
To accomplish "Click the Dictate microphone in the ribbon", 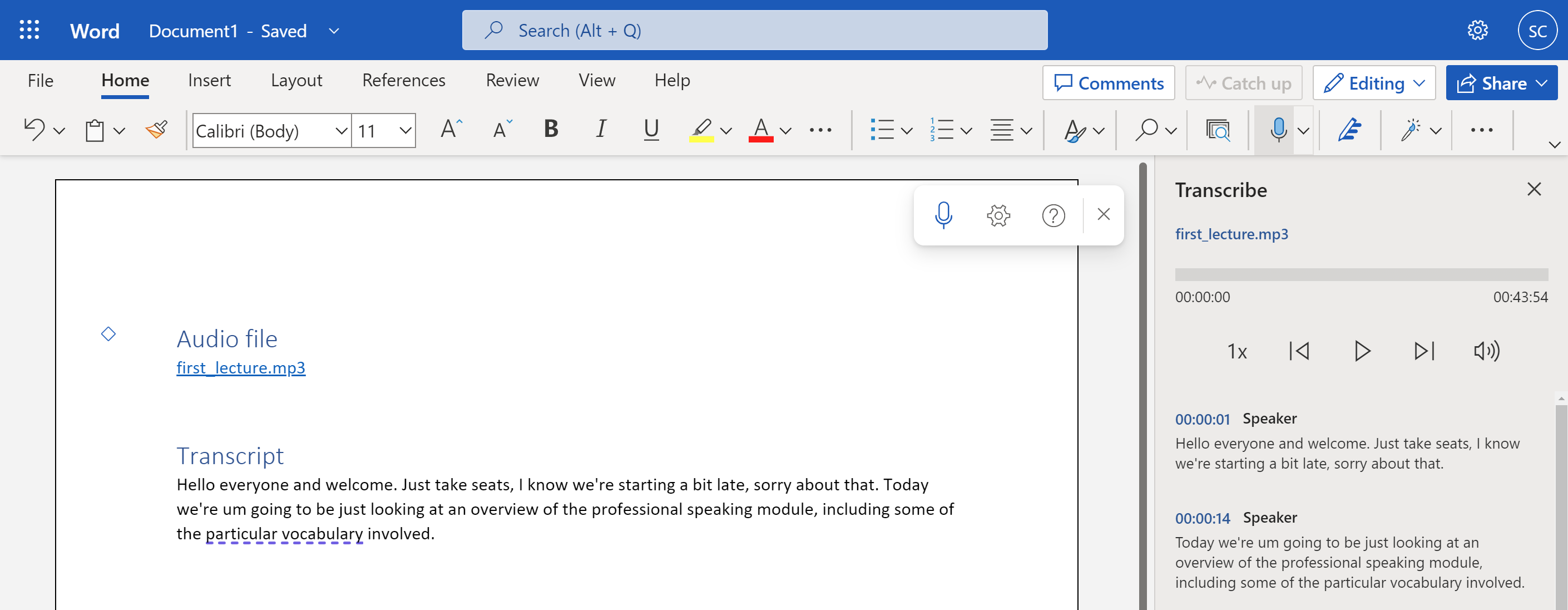I will (x=1278, y=130).
